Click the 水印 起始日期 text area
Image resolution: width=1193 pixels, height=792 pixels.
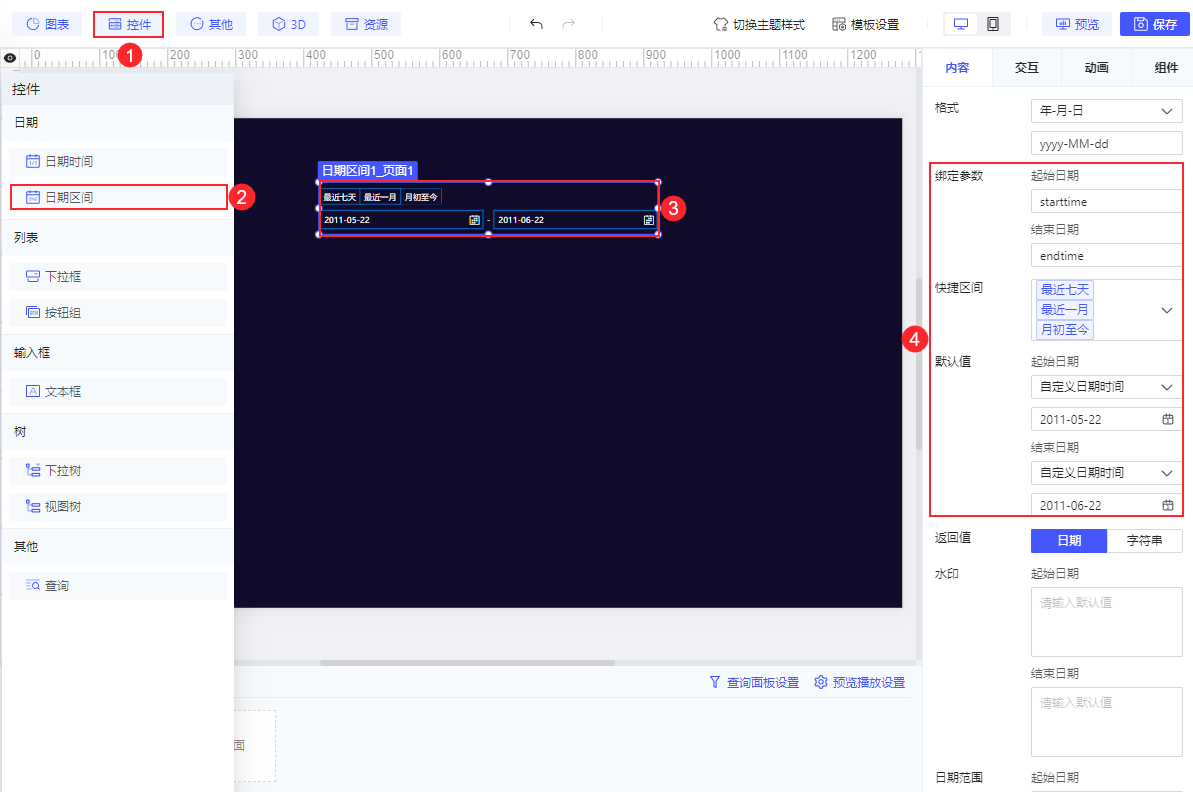click(x=1106, y=622)
